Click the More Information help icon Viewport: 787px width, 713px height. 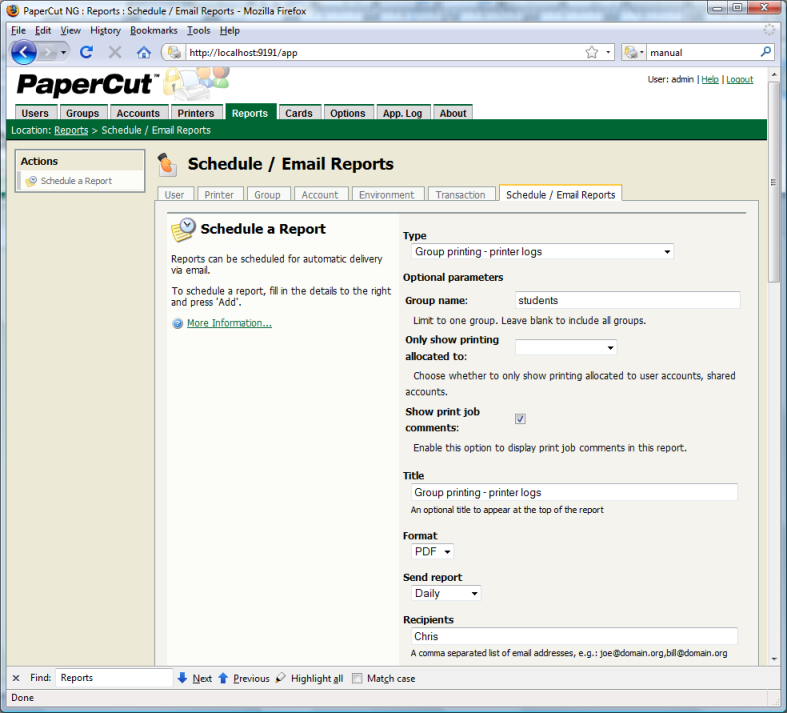(x=177, y=324)
